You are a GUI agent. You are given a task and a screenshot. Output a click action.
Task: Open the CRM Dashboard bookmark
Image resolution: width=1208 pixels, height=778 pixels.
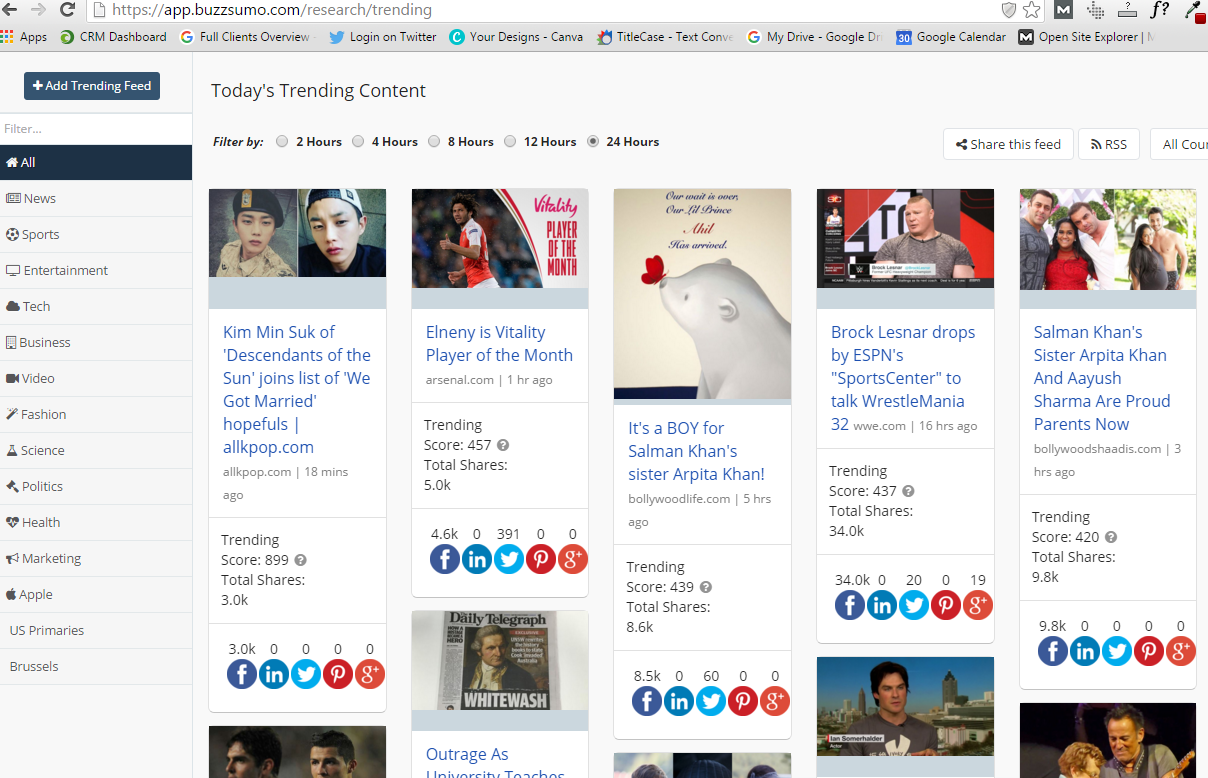113,37
